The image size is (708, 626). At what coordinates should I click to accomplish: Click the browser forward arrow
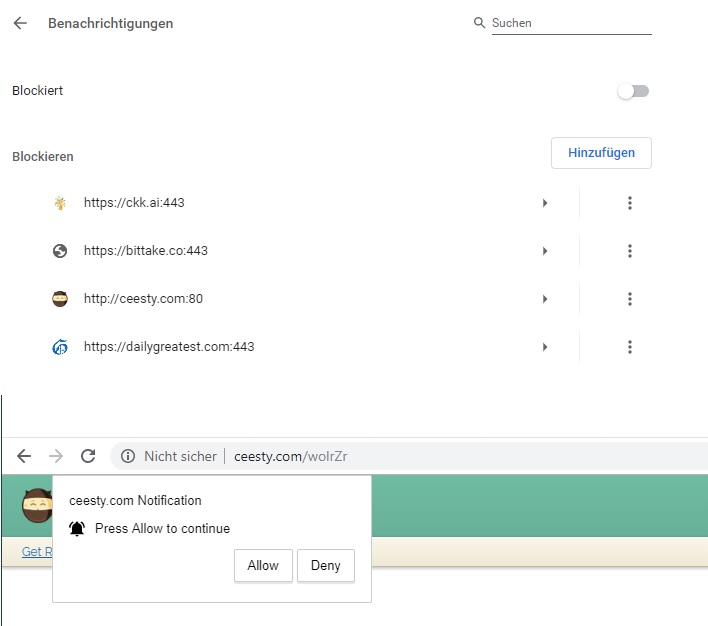pos(56,456)
